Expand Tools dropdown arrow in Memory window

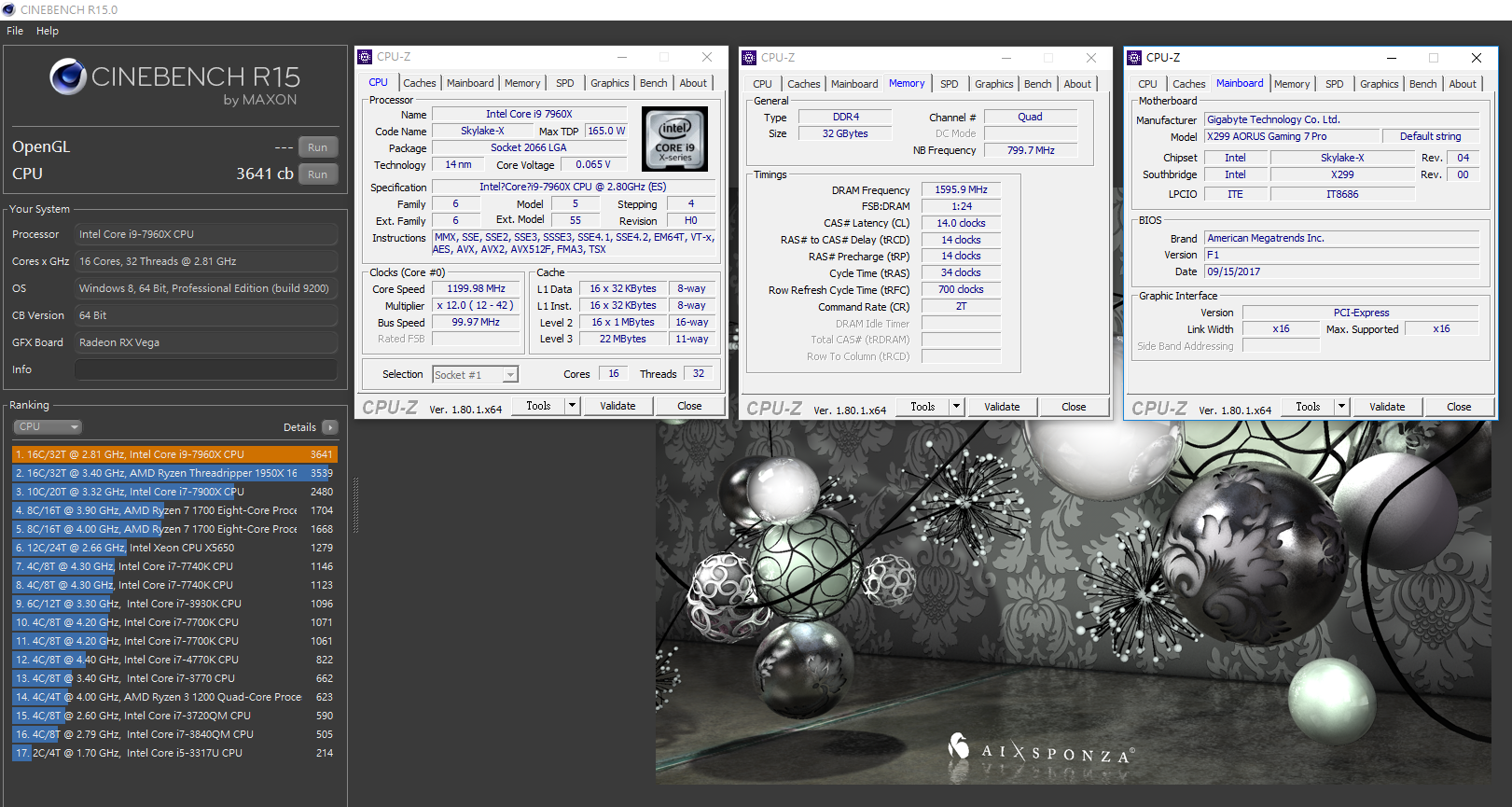956,407
